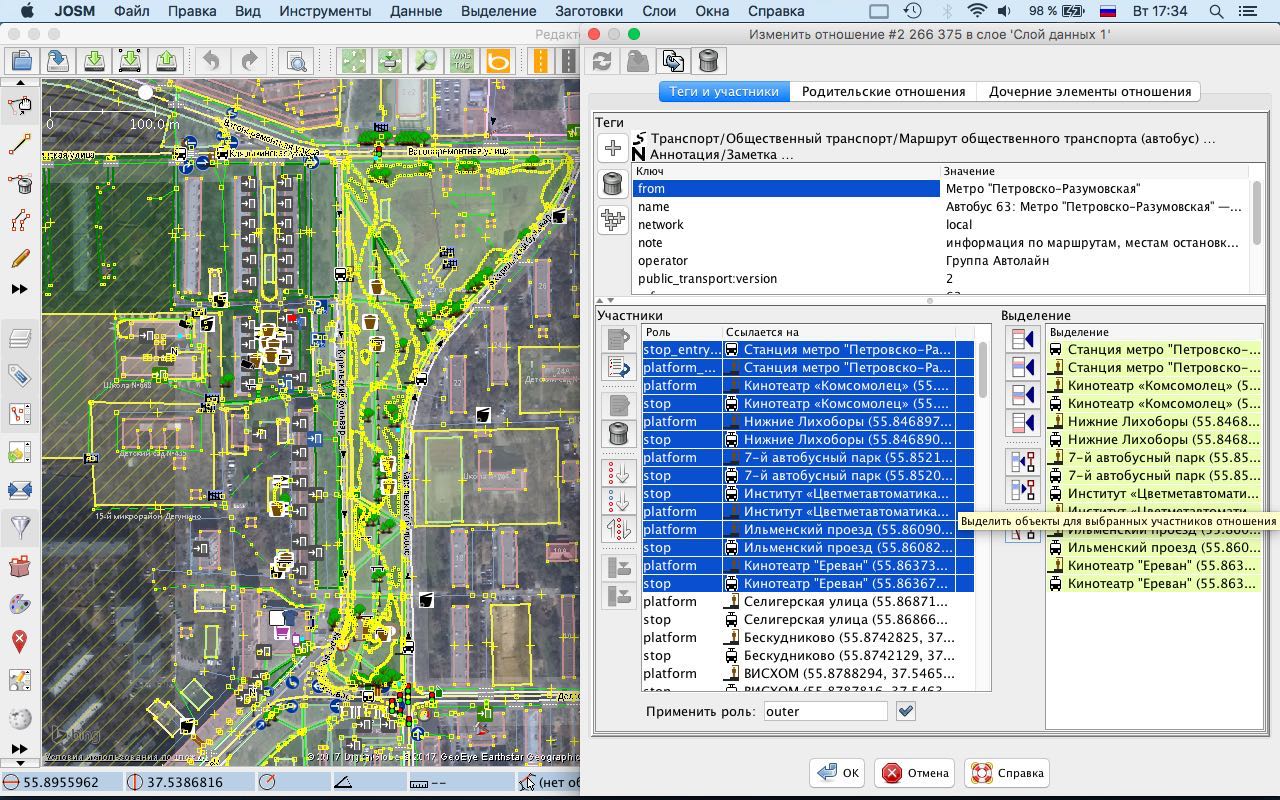
Task: Click the plus Add tag button
Action: (613, 148)
